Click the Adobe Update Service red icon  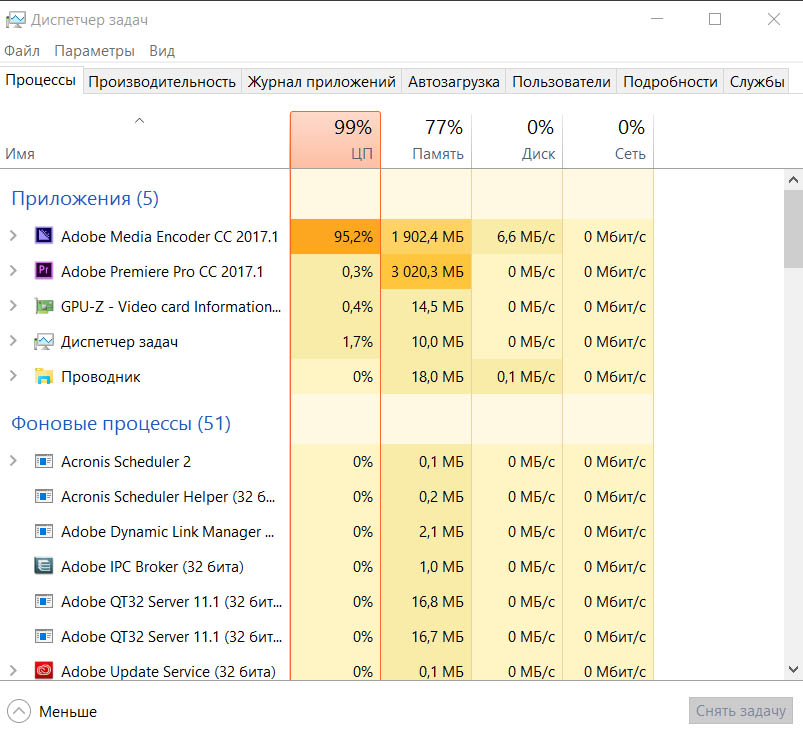click(x=44, y=671)
